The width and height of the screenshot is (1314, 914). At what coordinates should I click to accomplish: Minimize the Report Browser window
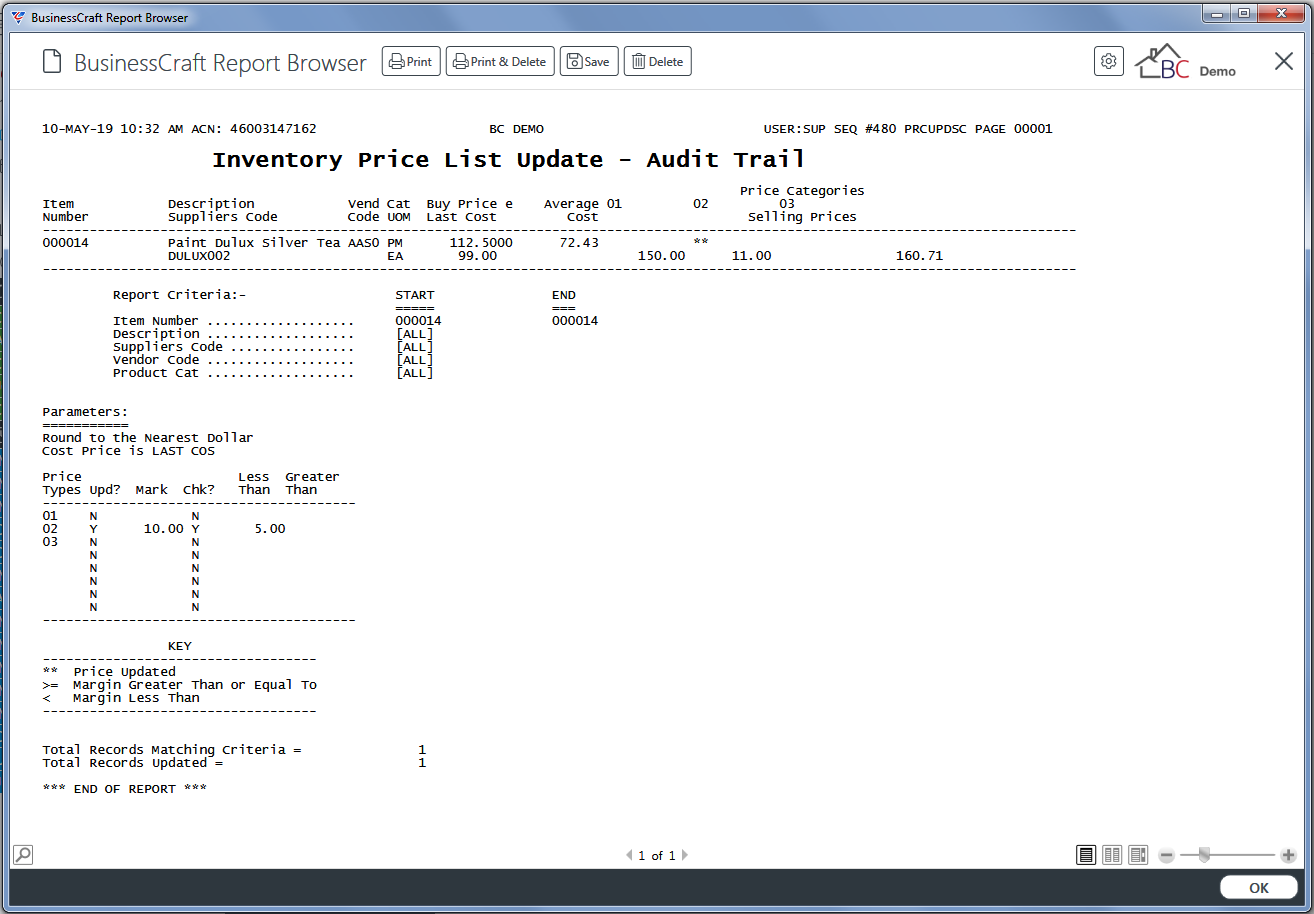tap(1218, 13)
